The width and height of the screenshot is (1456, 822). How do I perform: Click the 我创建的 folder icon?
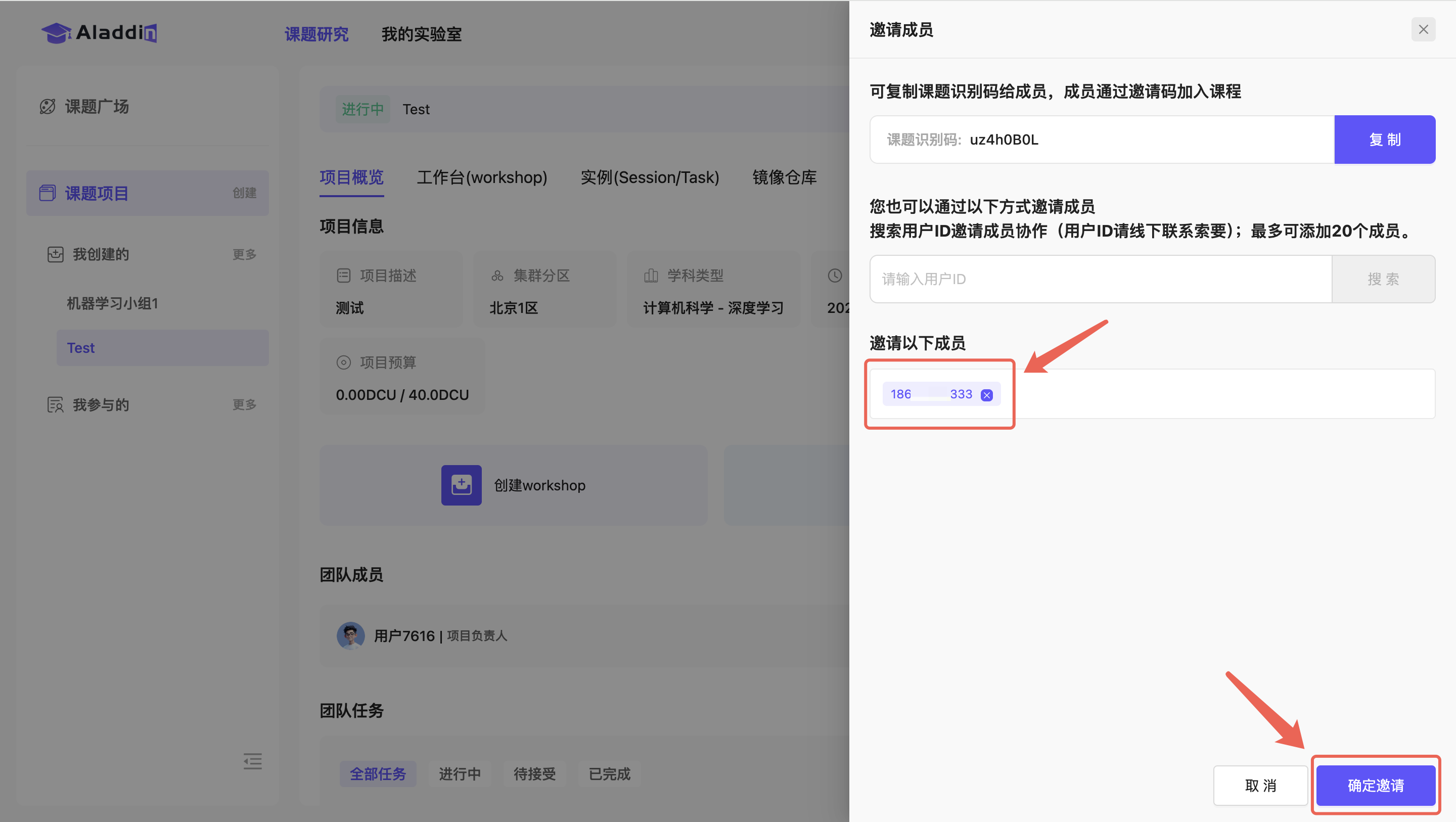[x=56, y=254]
